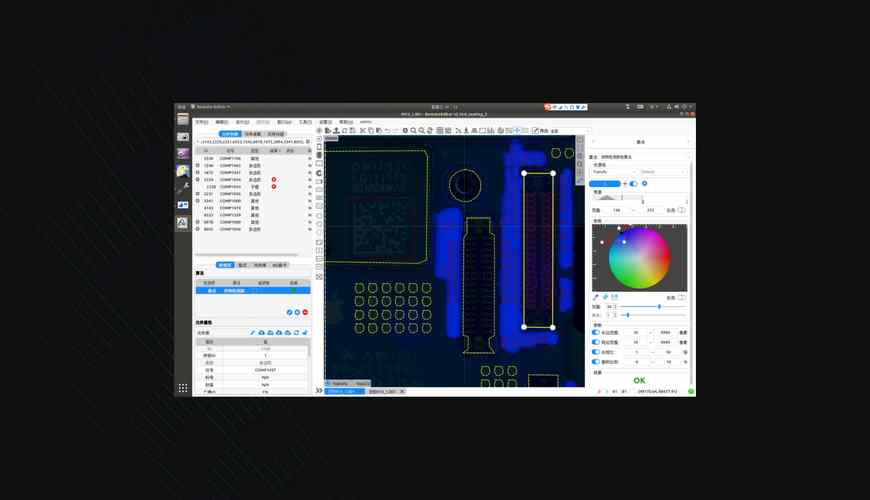
Task: Open the Default dropdown in right panel
Action: pyautogui.click(x=662, y=172)
